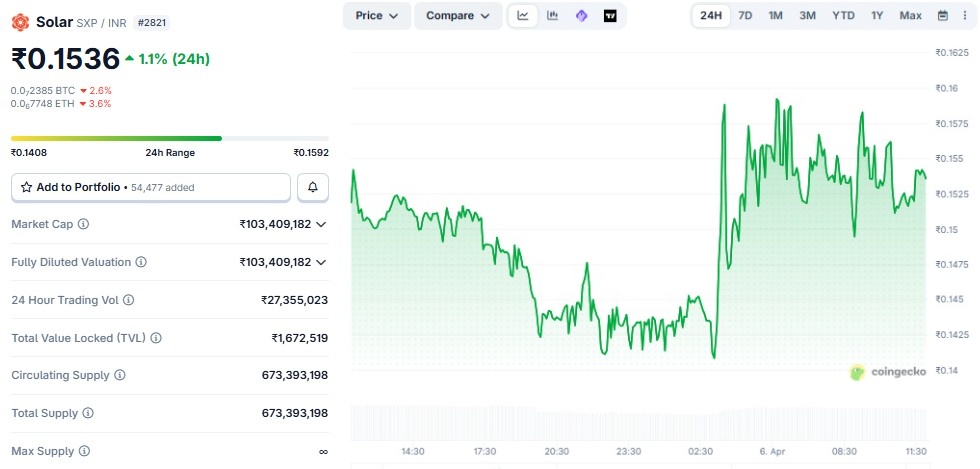Switch chart to Max range
980x469 pixels.
pyautogui.click(x=910, y=16)
